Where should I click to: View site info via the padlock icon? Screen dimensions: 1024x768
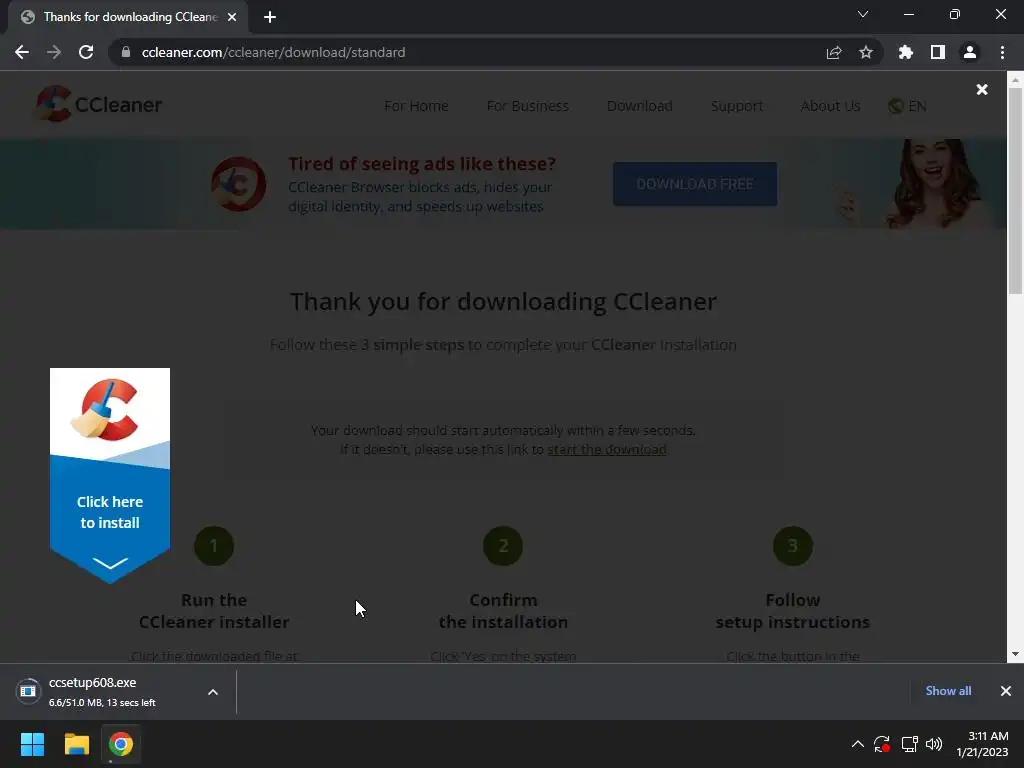tap(126, 52)
